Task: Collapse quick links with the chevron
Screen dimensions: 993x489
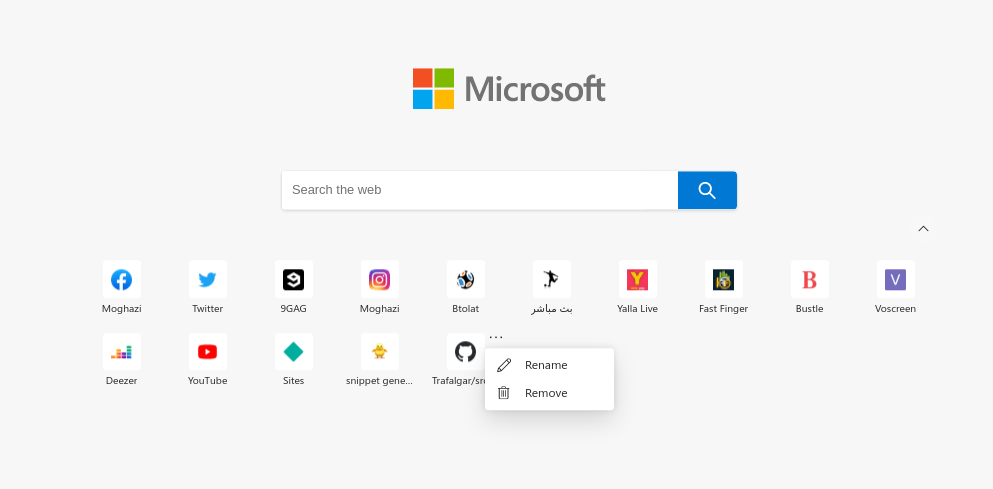Action: (x=923, y=229)
